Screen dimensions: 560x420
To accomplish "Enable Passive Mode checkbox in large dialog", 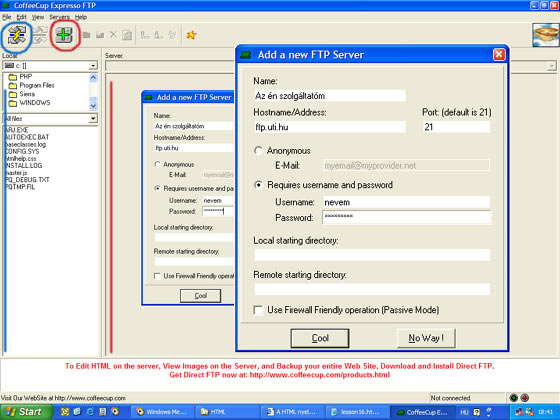I will coord(258,310).
